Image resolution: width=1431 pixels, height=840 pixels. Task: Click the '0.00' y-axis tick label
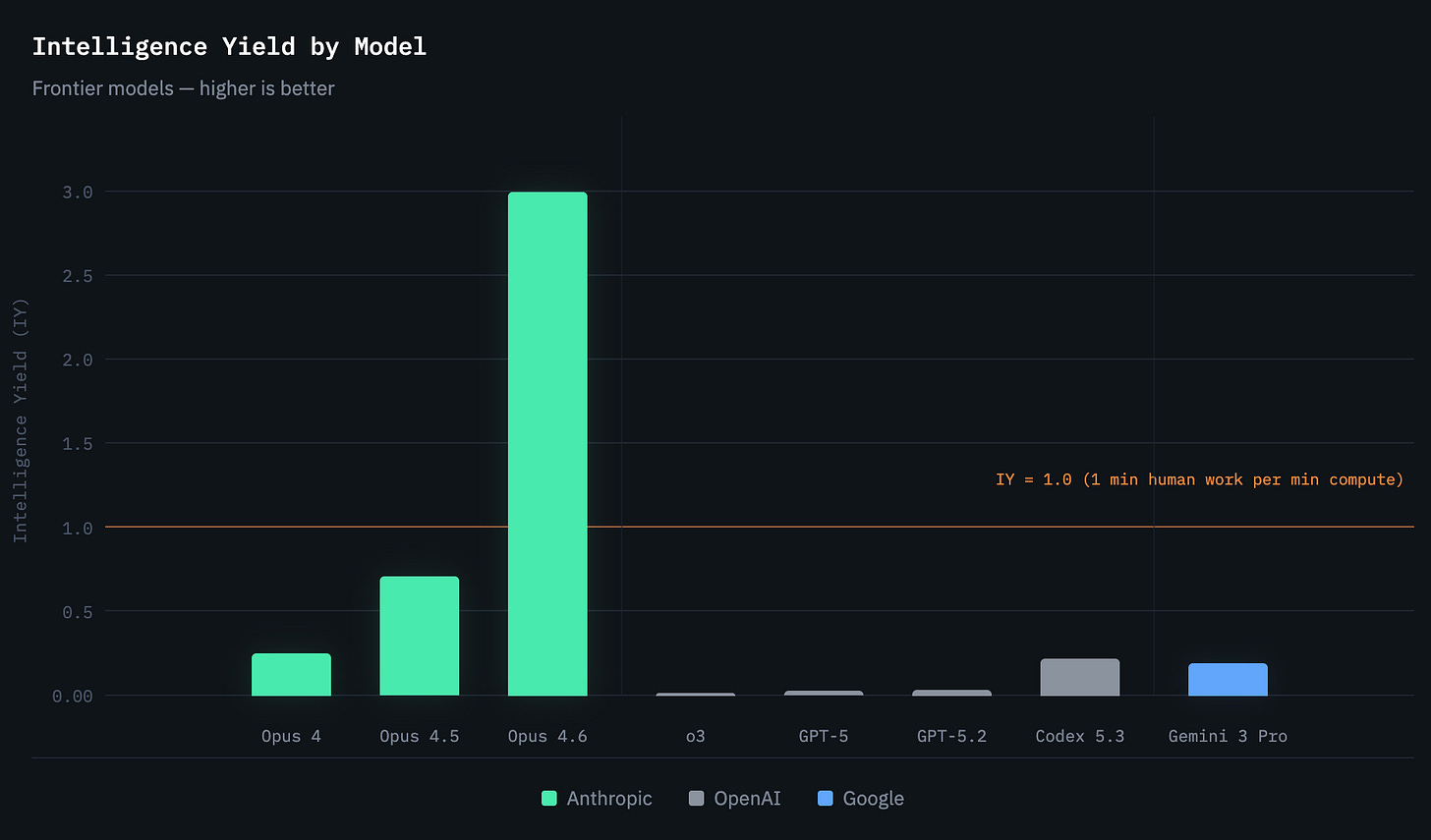pos(73,696)
